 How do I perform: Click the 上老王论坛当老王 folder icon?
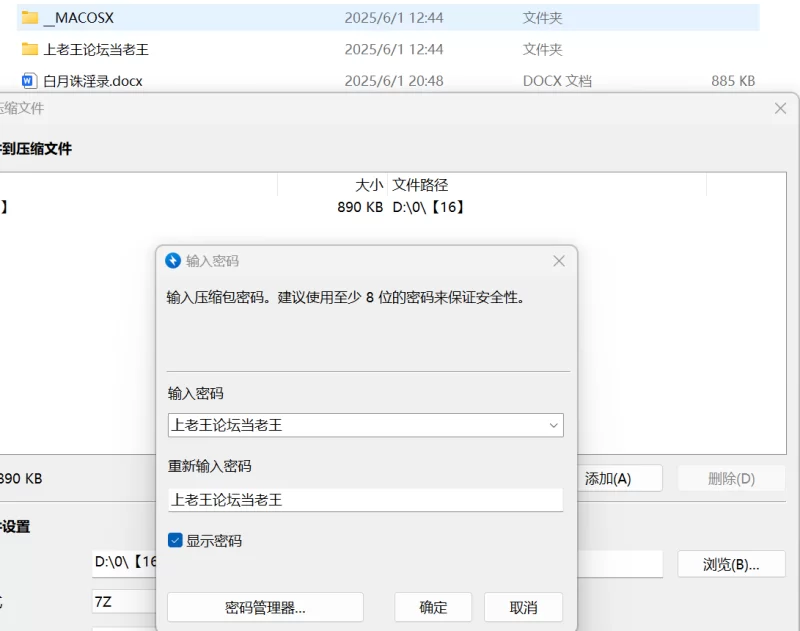coord(29,49)
